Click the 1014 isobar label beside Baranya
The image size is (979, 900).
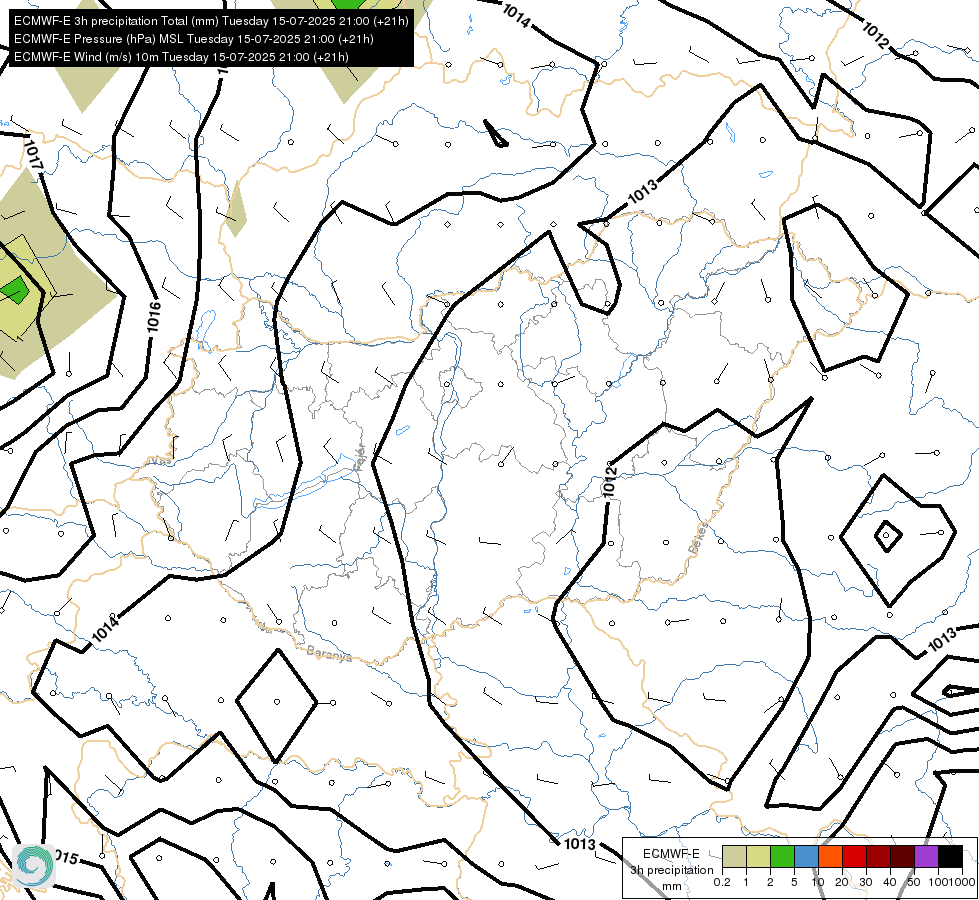[x=105, y=628]
